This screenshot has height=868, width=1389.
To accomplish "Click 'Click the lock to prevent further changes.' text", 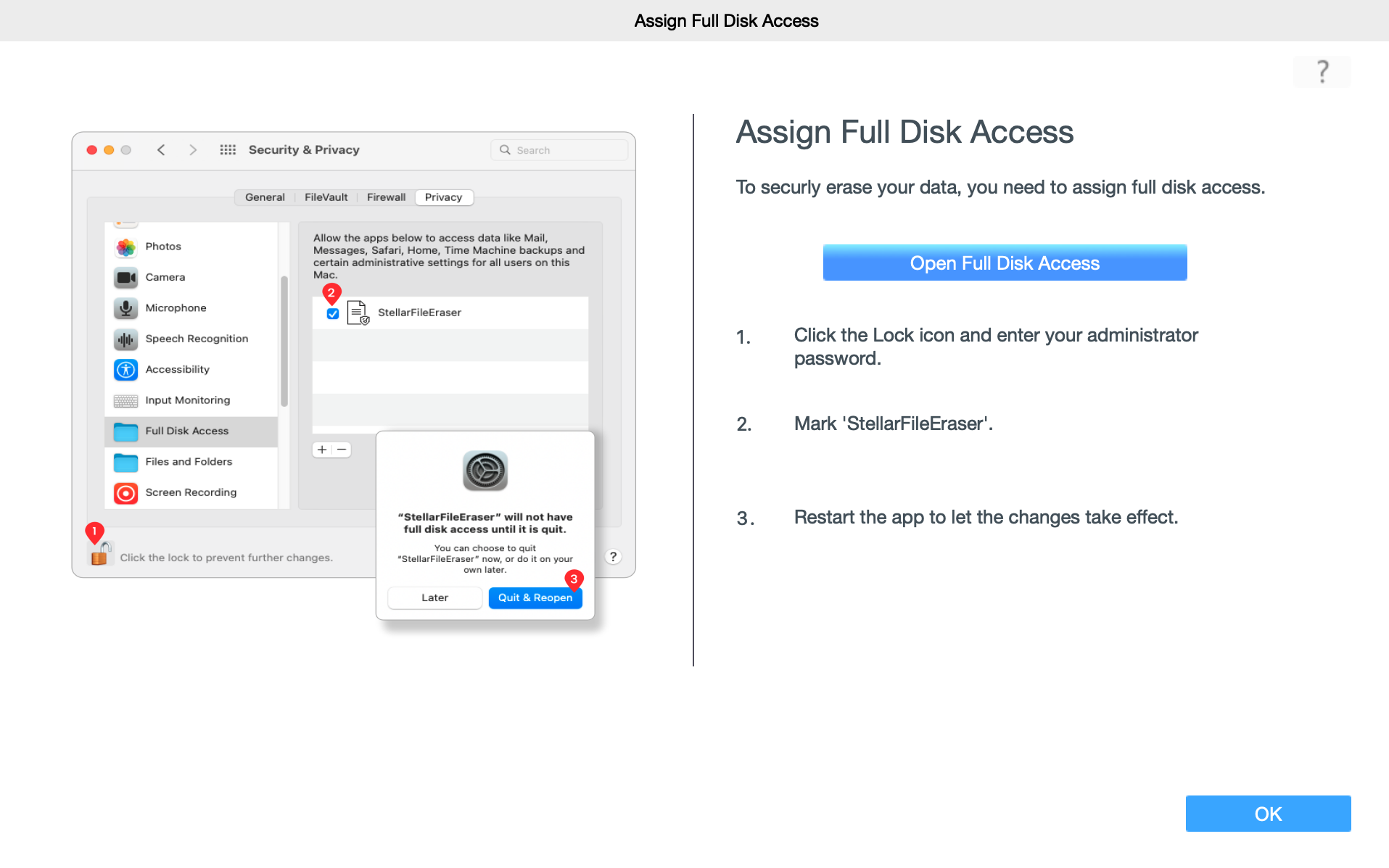I will coord(226,558).
